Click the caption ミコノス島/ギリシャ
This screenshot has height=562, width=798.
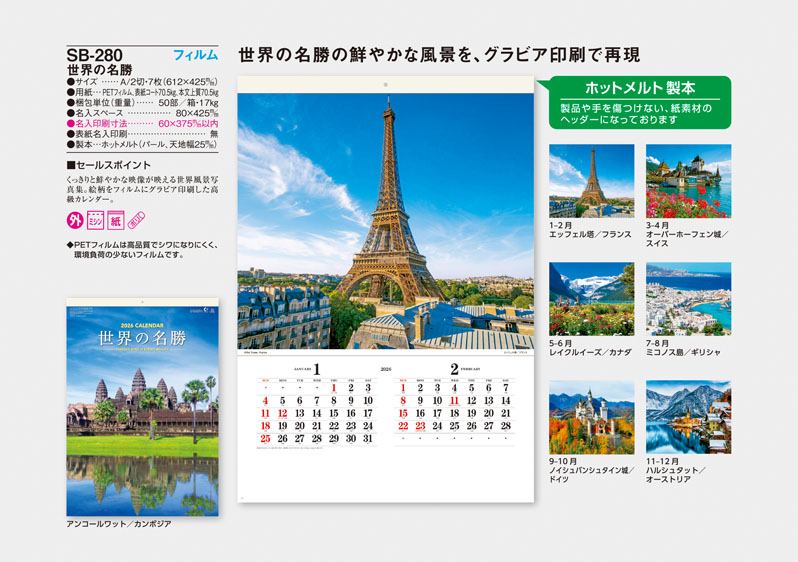(x=683, y=352)
